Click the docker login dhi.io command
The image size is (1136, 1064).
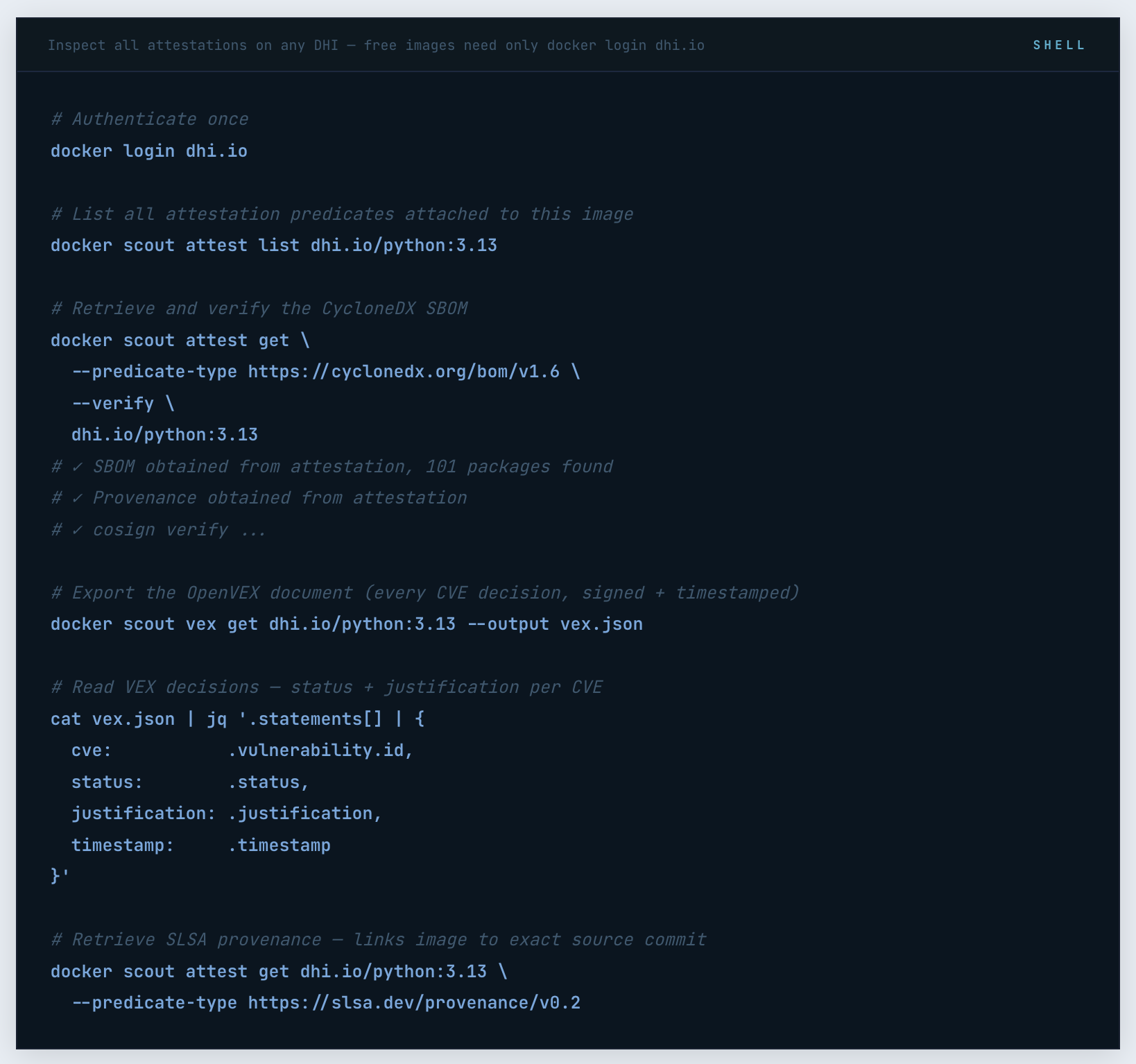click(x=148, y=151)
